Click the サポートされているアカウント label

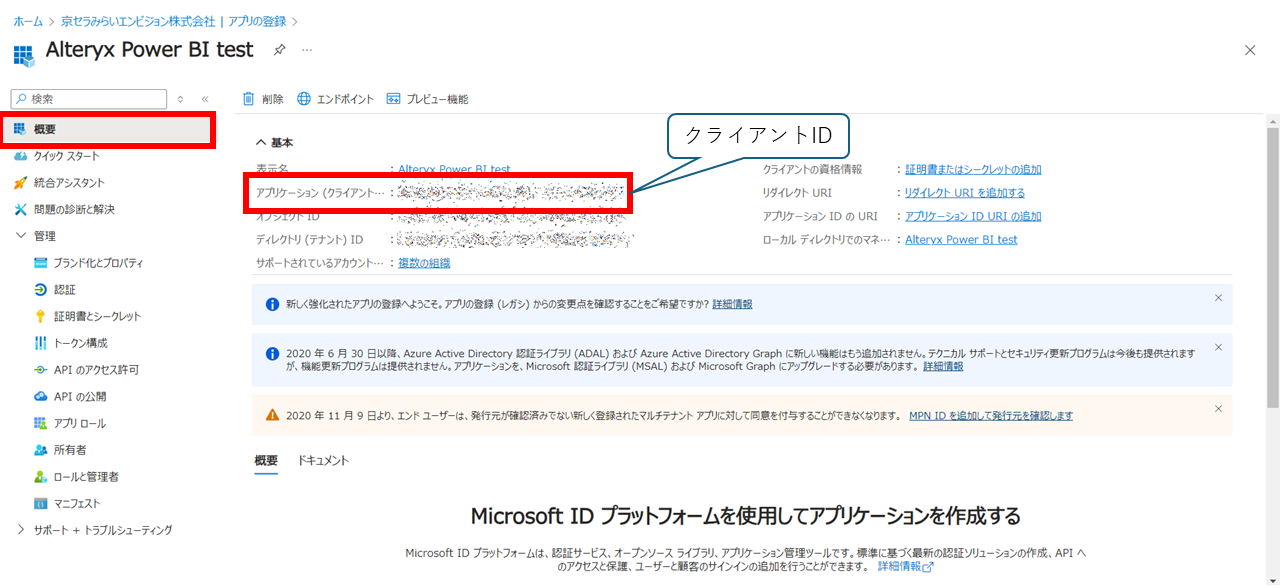[x=319, y=263]
